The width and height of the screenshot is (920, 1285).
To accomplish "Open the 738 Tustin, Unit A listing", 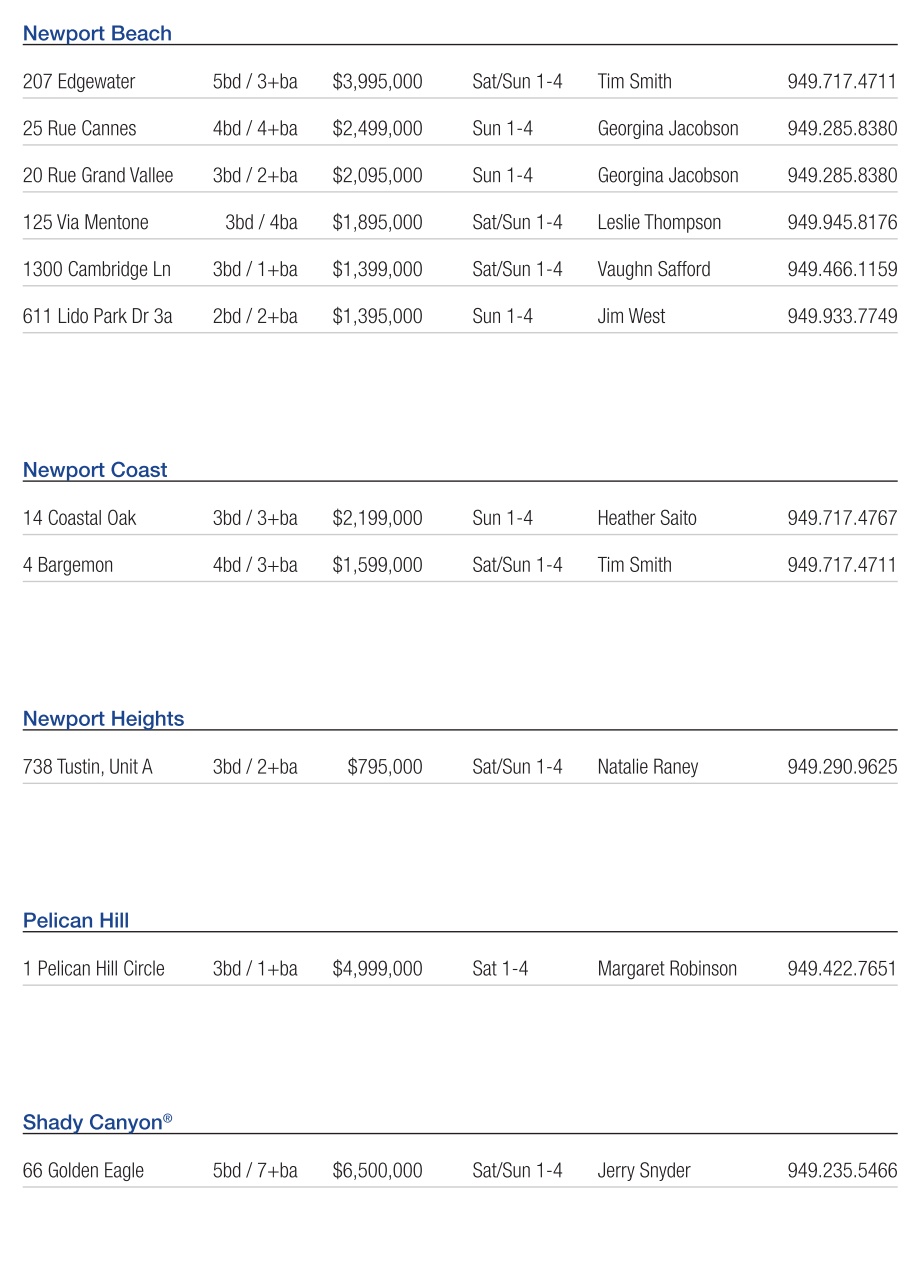I will 88,768.
